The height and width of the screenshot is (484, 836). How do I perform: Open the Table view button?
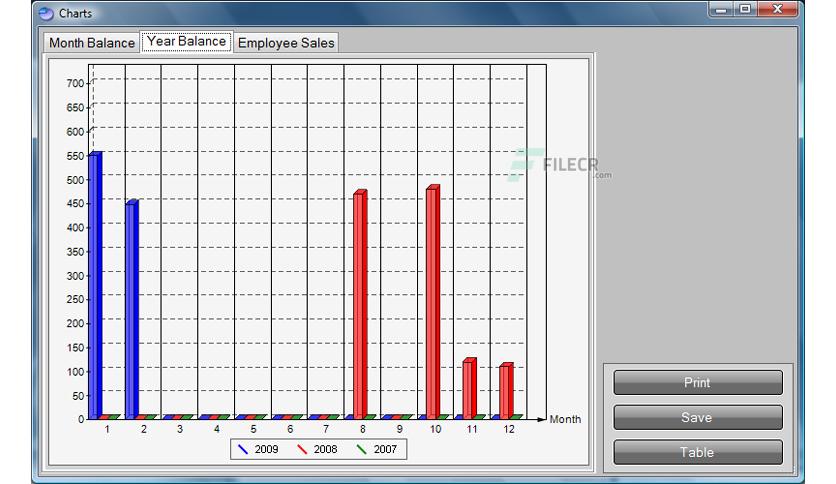698,452
